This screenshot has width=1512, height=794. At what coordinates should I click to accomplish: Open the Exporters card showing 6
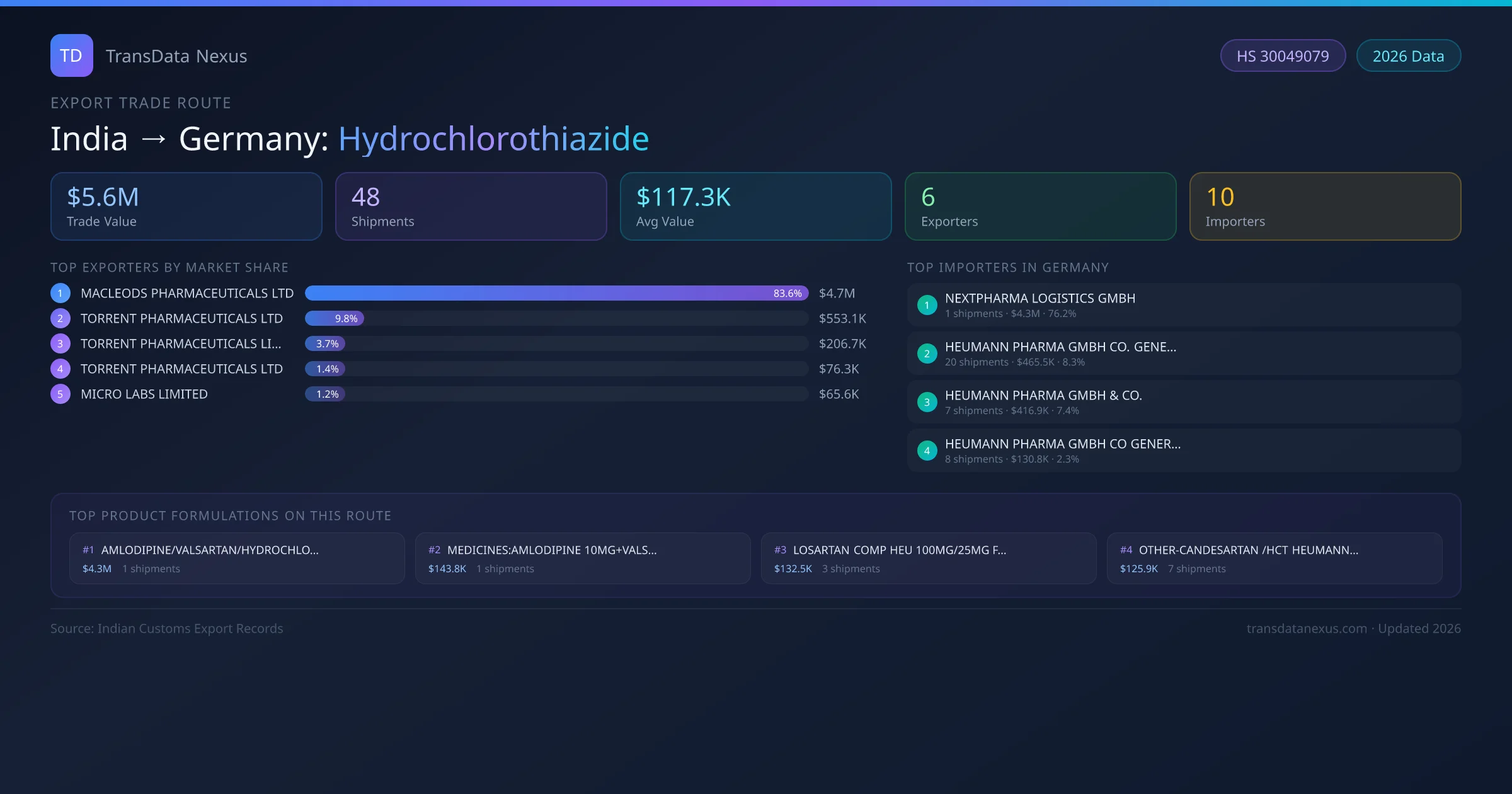tap(1040, 206)
